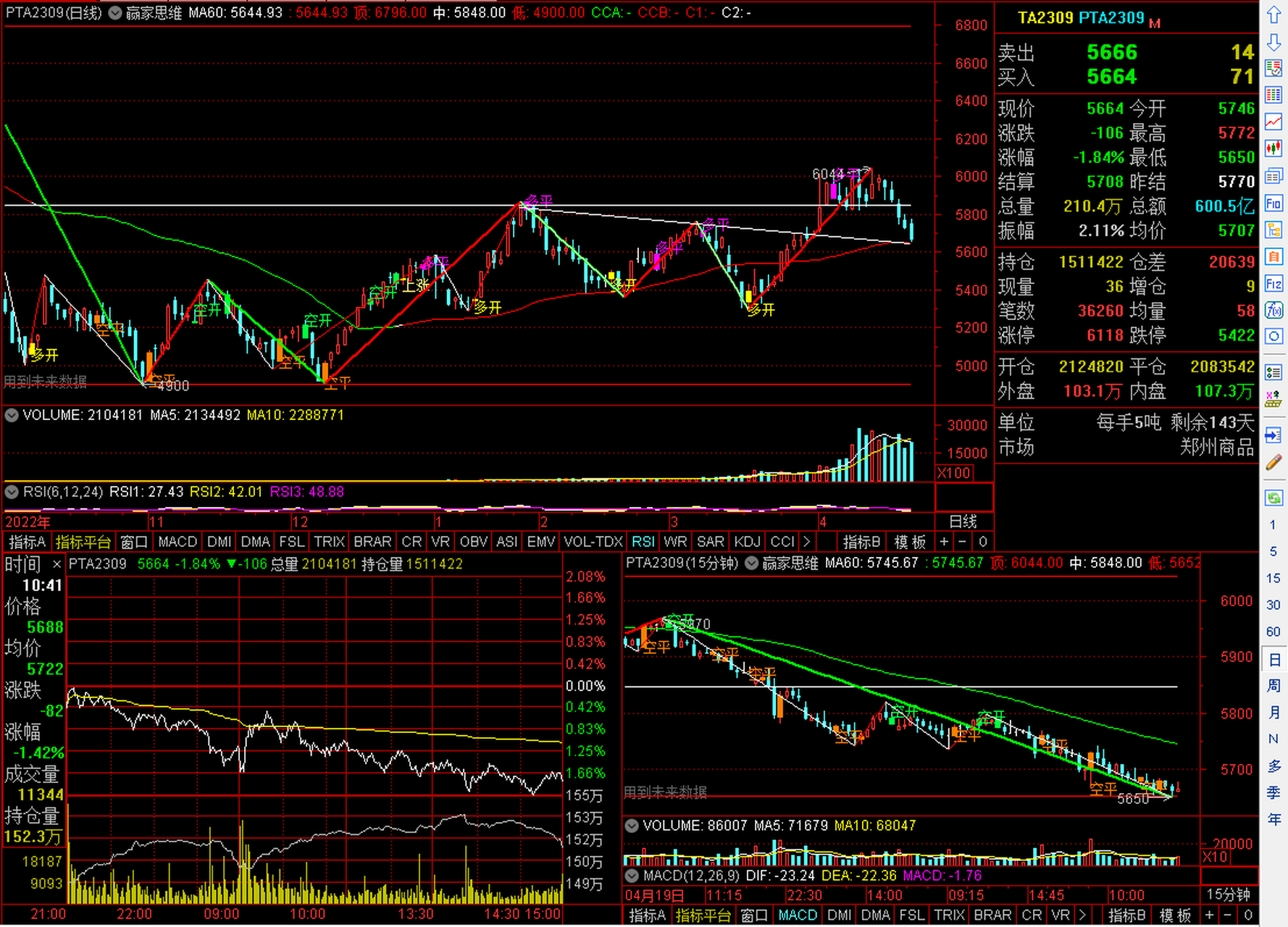Screen dimensions: 1288x927
Task: Select the 15-minute period in sidebar
Action: click(x=1274, y=579)
